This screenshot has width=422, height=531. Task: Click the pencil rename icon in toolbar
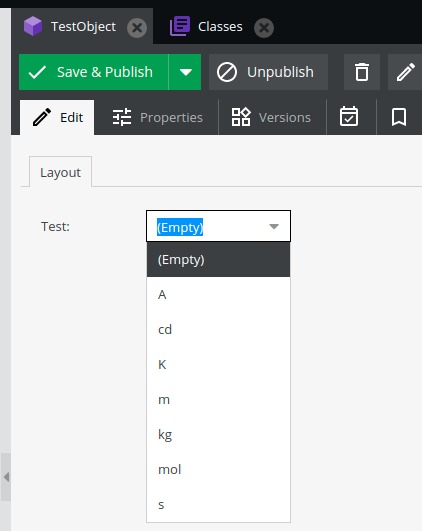405,72
